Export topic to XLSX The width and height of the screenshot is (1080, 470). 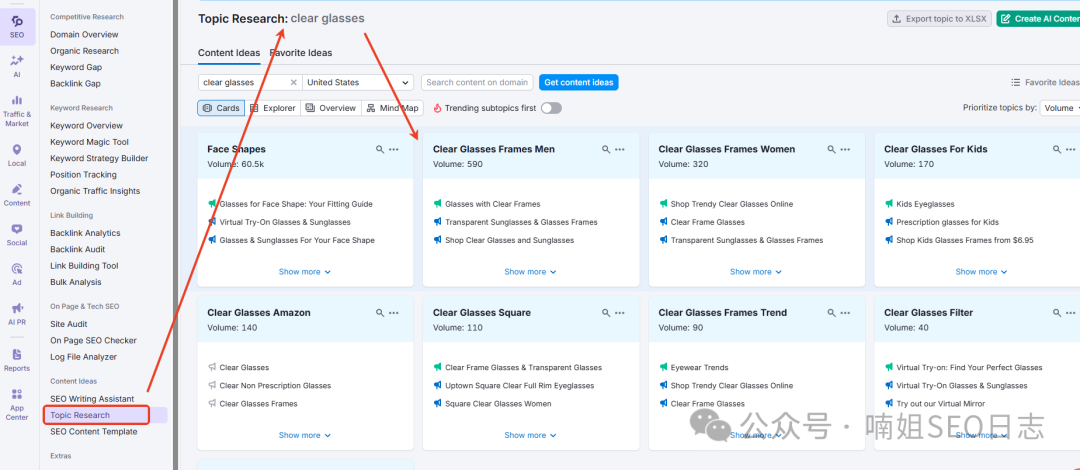[x=938, y=19]
